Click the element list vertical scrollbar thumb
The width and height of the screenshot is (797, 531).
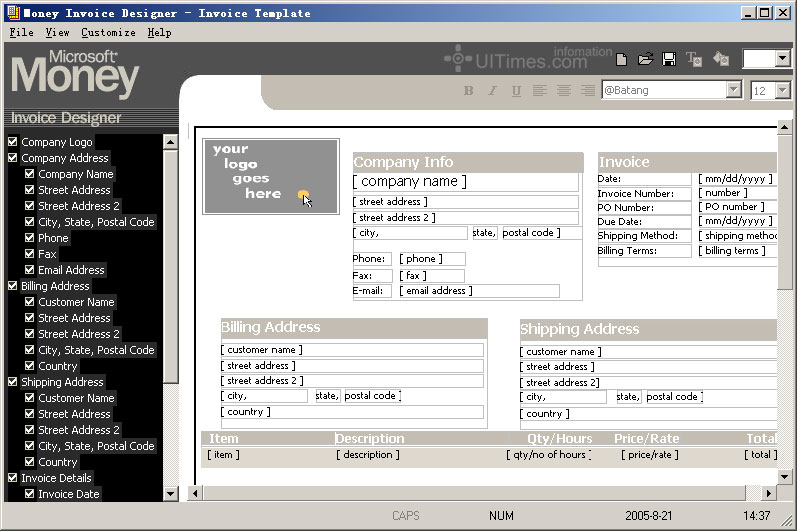click(x=170, y=266)
